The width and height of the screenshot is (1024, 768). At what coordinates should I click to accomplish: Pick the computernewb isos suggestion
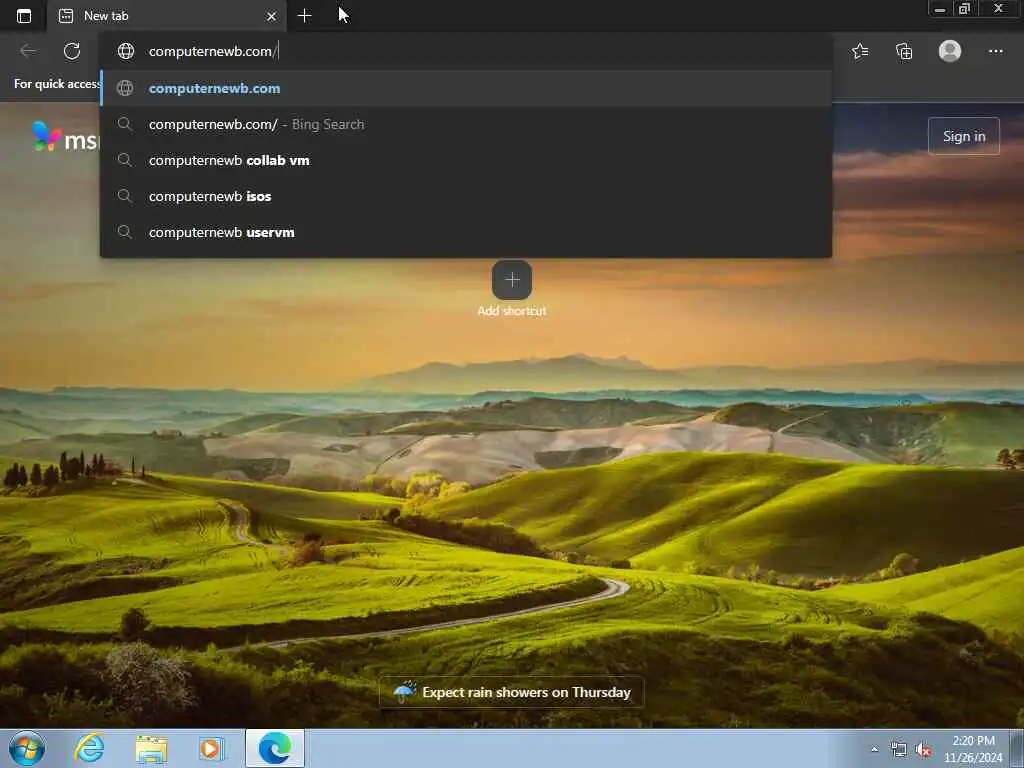pos(466,196)
